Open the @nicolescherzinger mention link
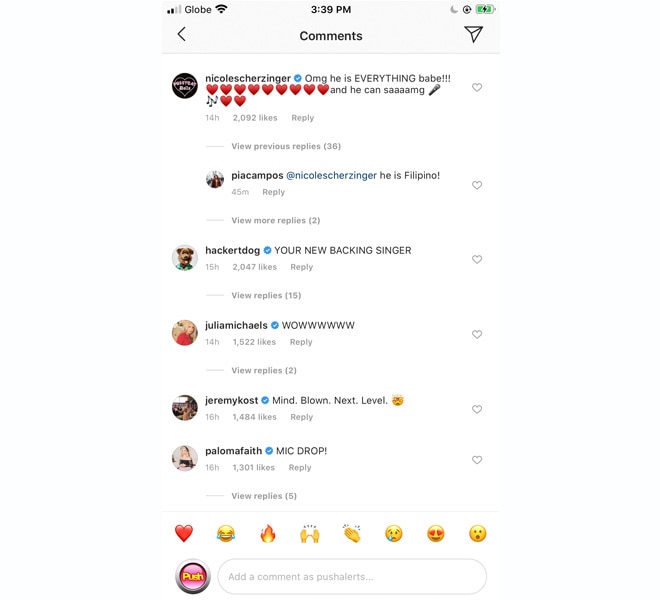This screenshot has height=600, width=660. 331,175
